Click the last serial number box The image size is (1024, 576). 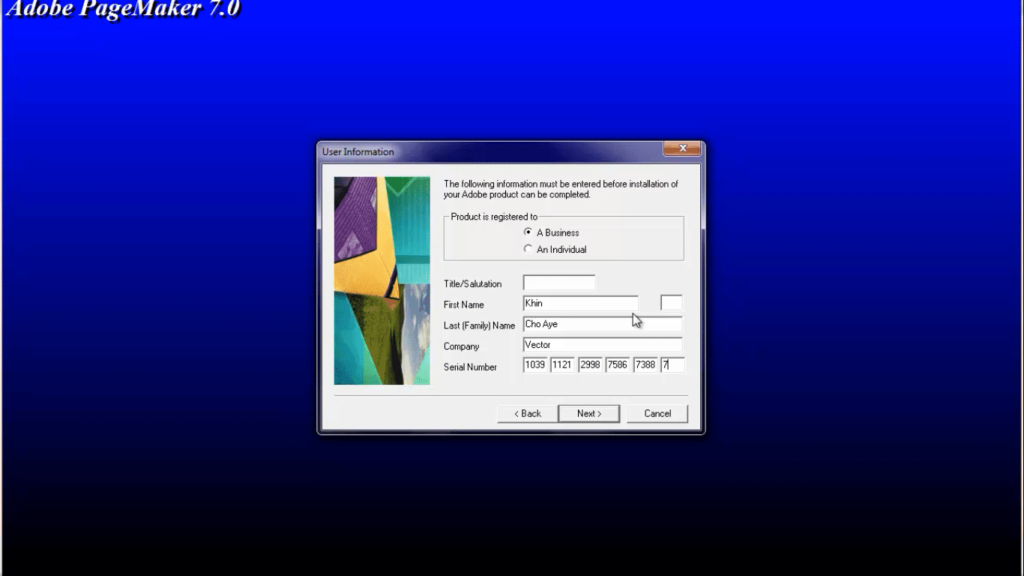click(673, 365)
